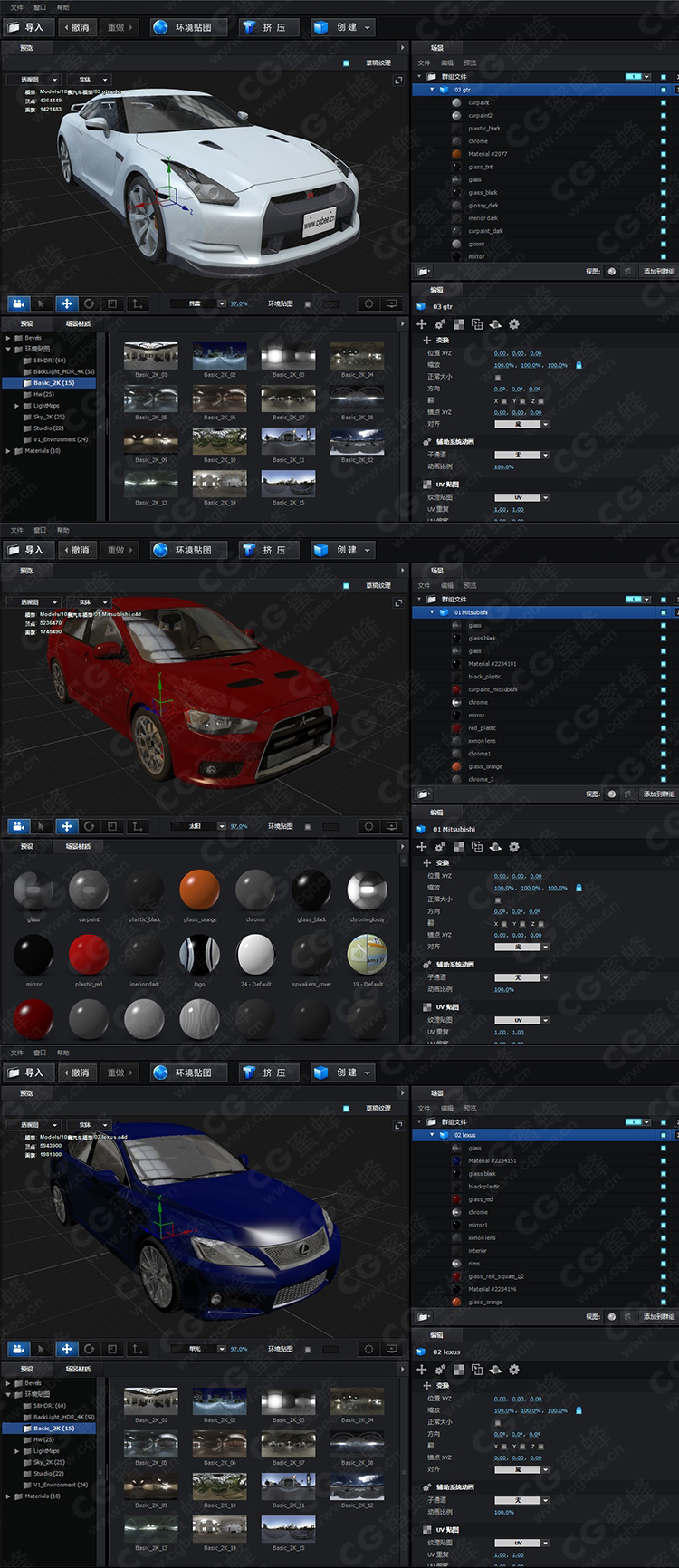Open the 对齐 dropdown in 03 gtr panel
This screenshot has height=1568, width=679.
[x=521, y=424]
